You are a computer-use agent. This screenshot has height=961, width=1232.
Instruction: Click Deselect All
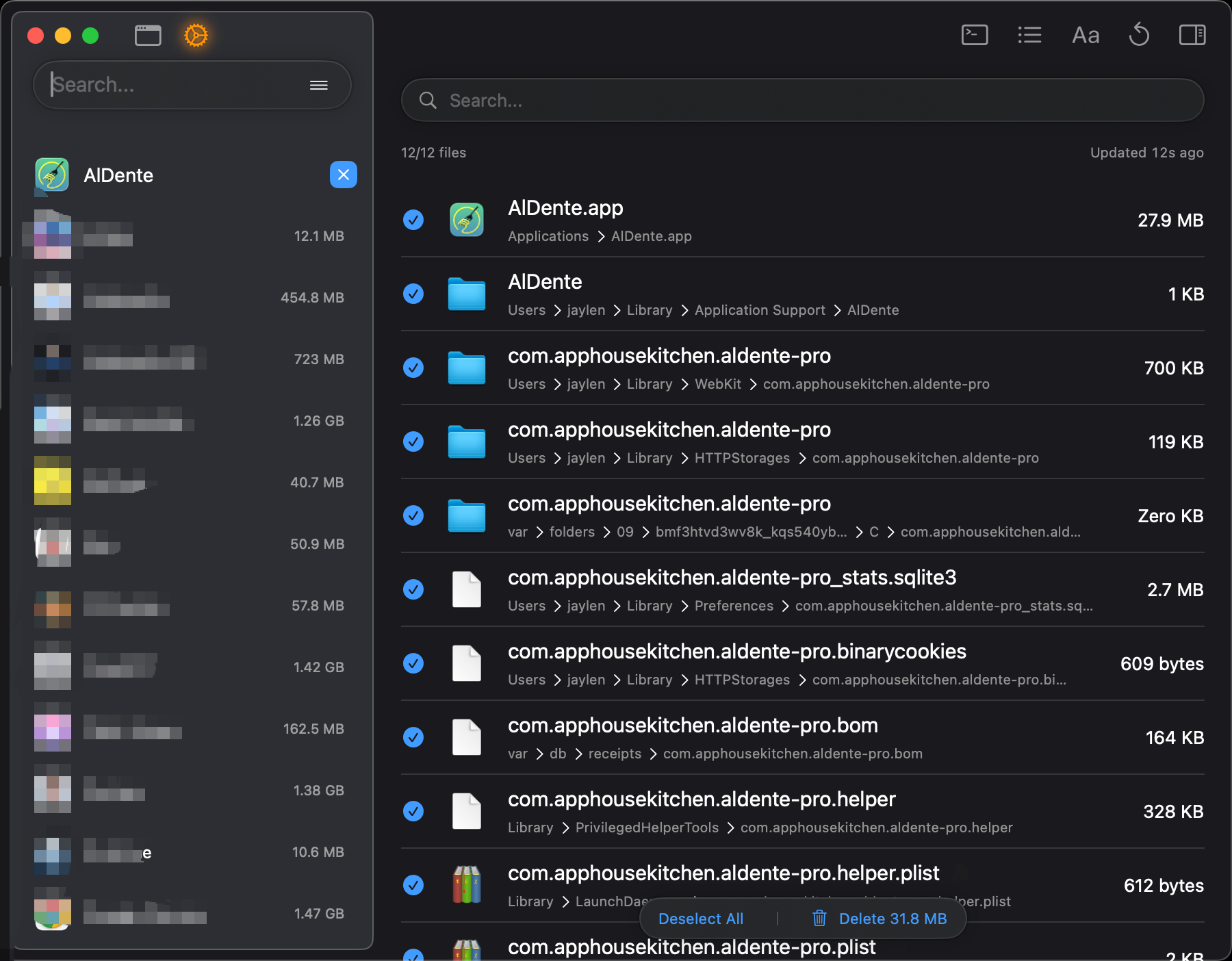pos(701,919)
